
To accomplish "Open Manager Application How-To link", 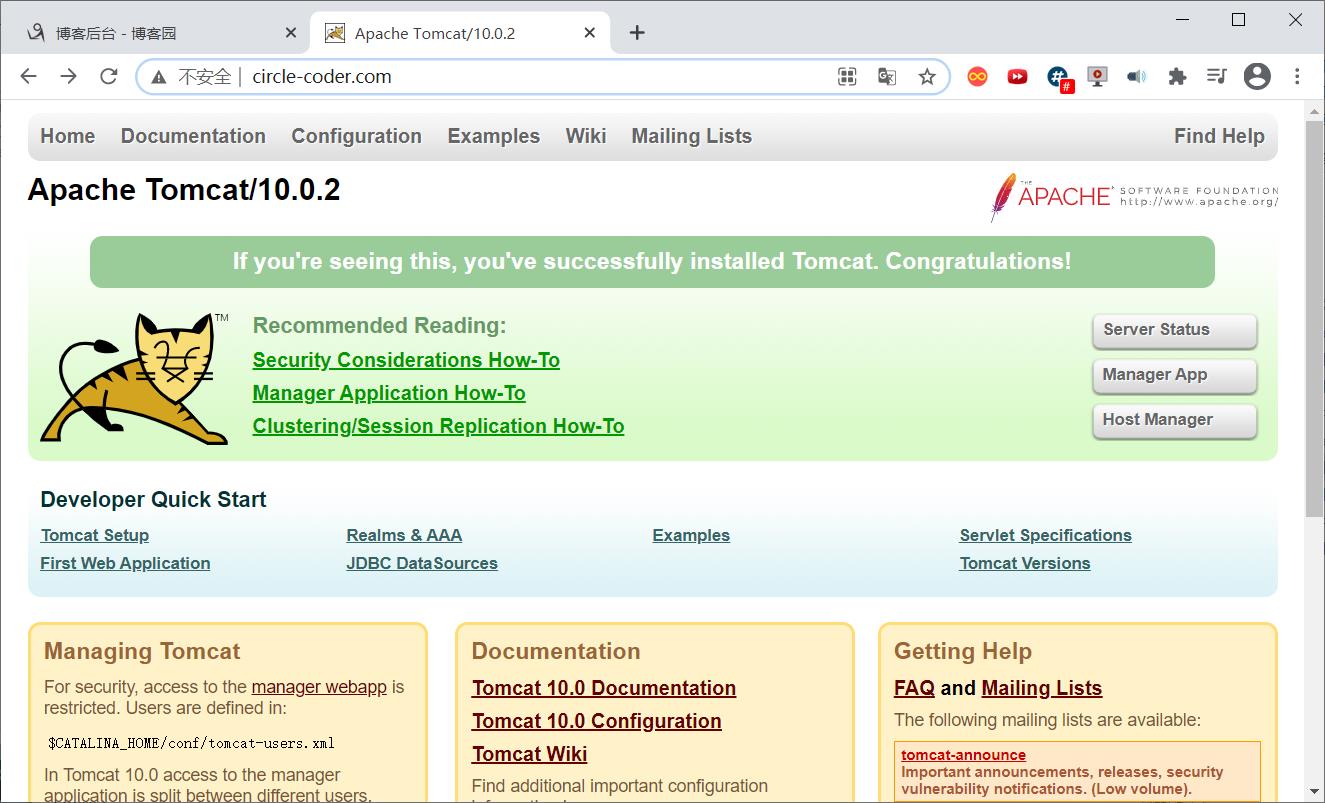I will 389,393.
